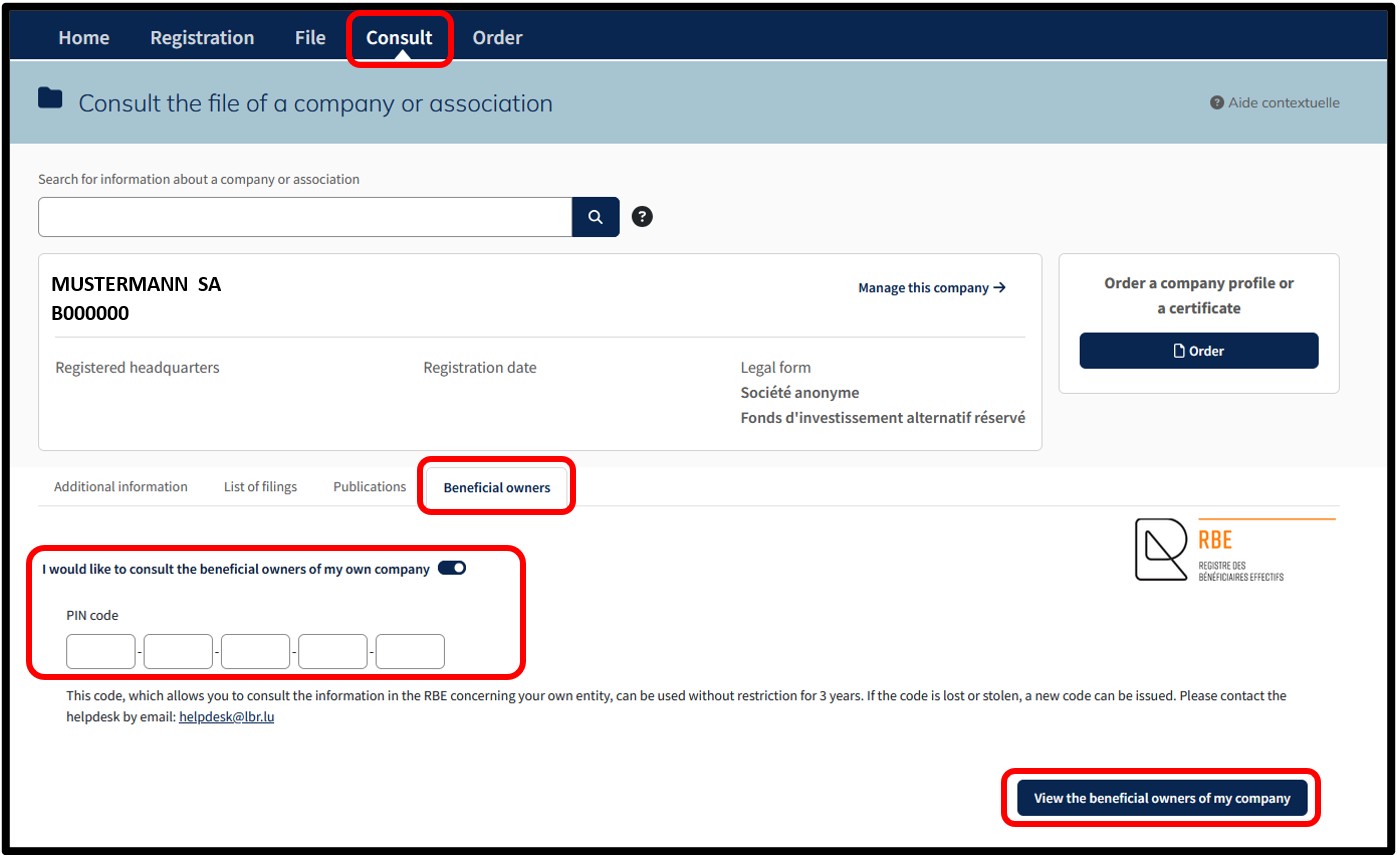
Task: Open the Home menu
Action: (84, 37)
